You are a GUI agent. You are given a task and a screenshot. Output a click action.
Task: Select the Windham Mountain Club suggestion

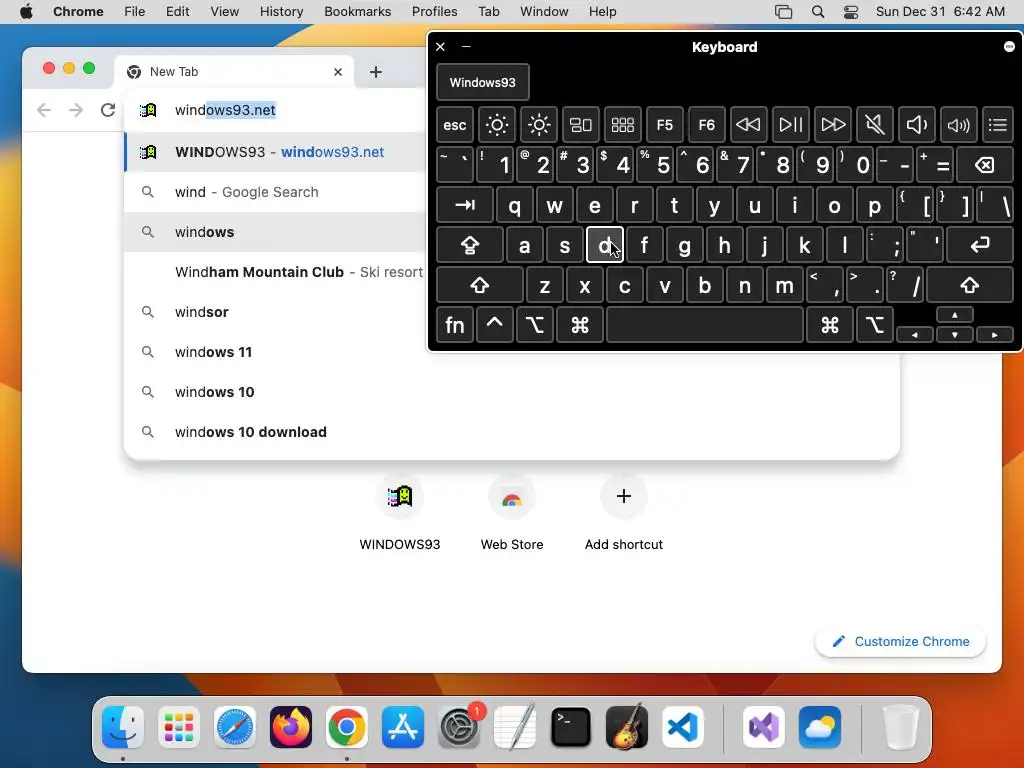tap(274, 272)
